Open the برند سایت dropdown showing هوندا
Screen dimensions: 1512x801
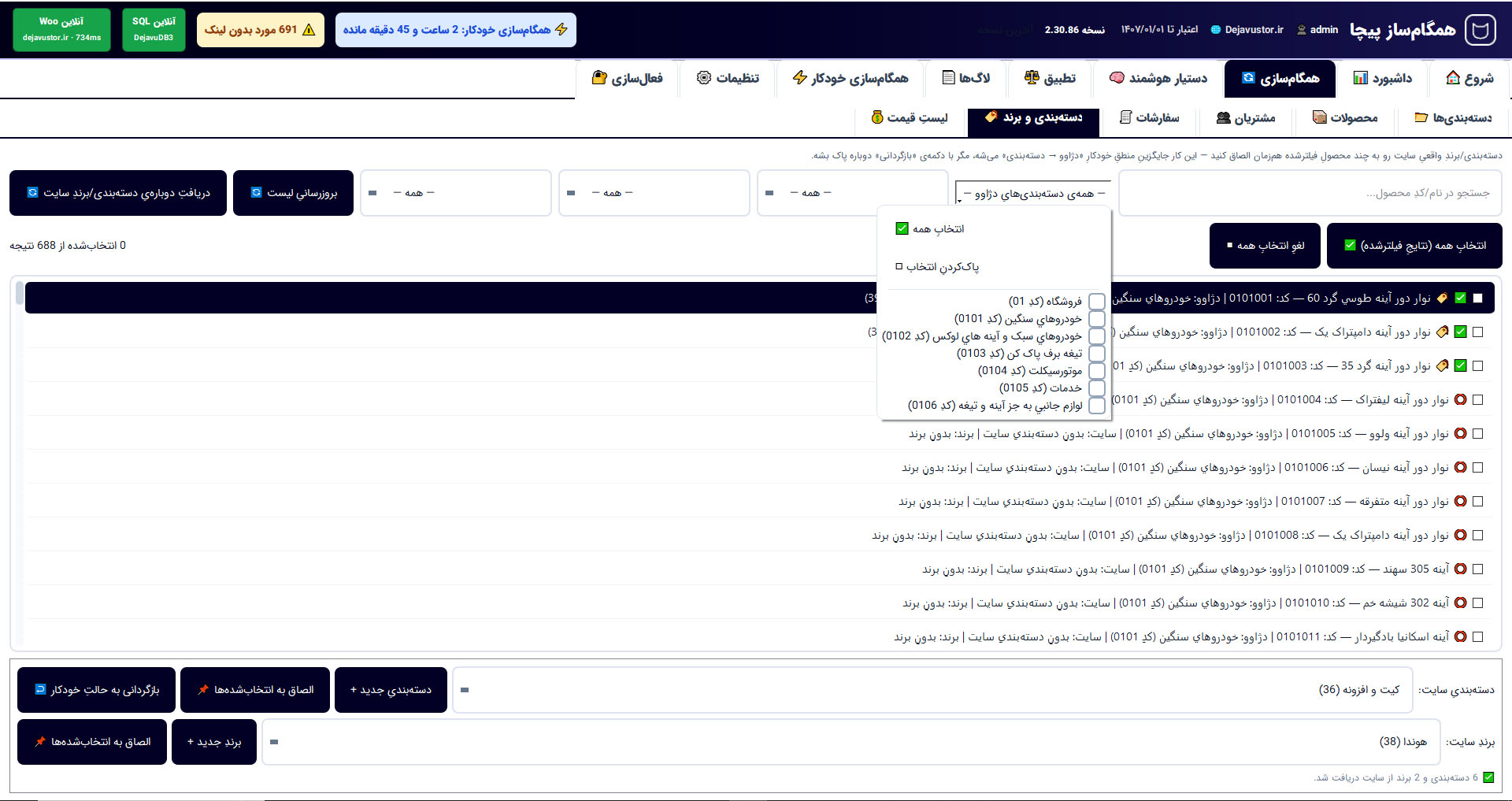pos(850,742)
